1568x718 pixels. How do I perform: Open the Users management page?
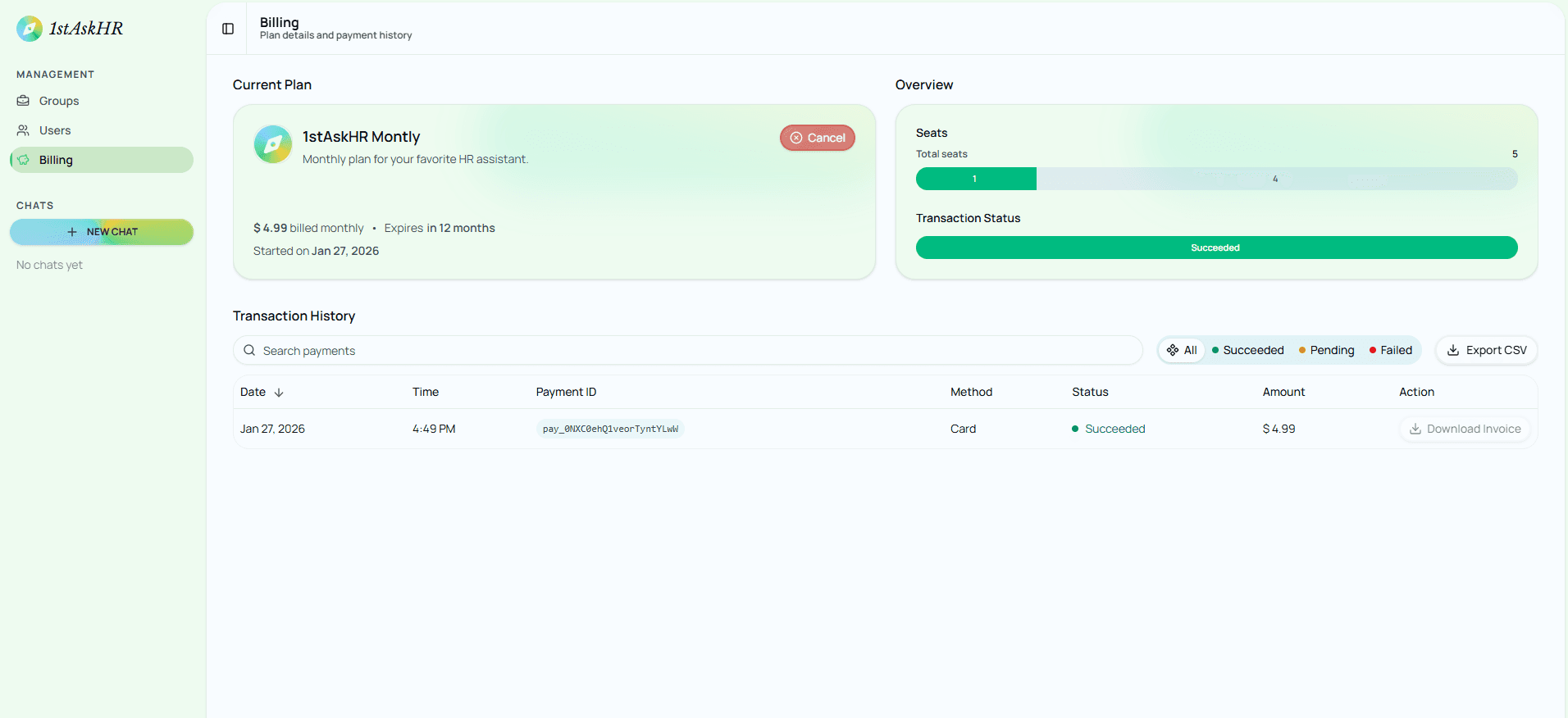(x=55, y=130)
